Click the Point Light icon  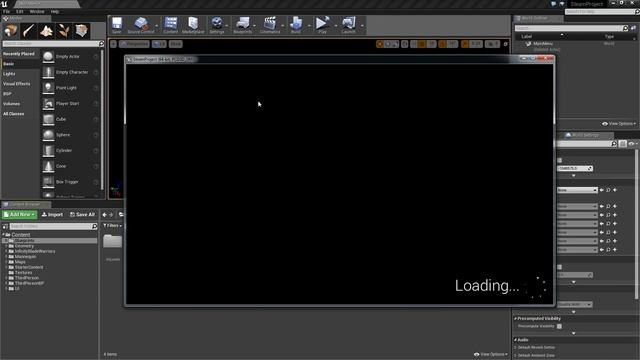click(x=48, y=88)
